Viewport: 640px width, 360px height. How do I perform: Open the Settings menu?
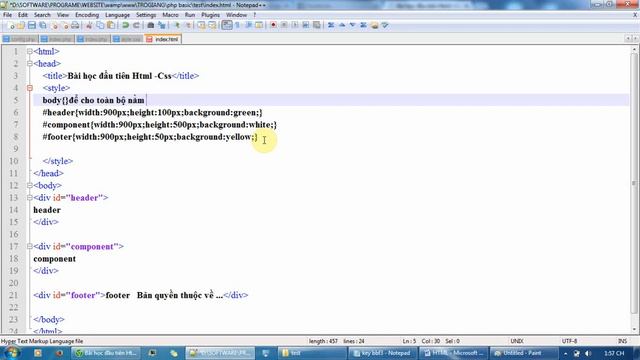click(x=146, y=15)
